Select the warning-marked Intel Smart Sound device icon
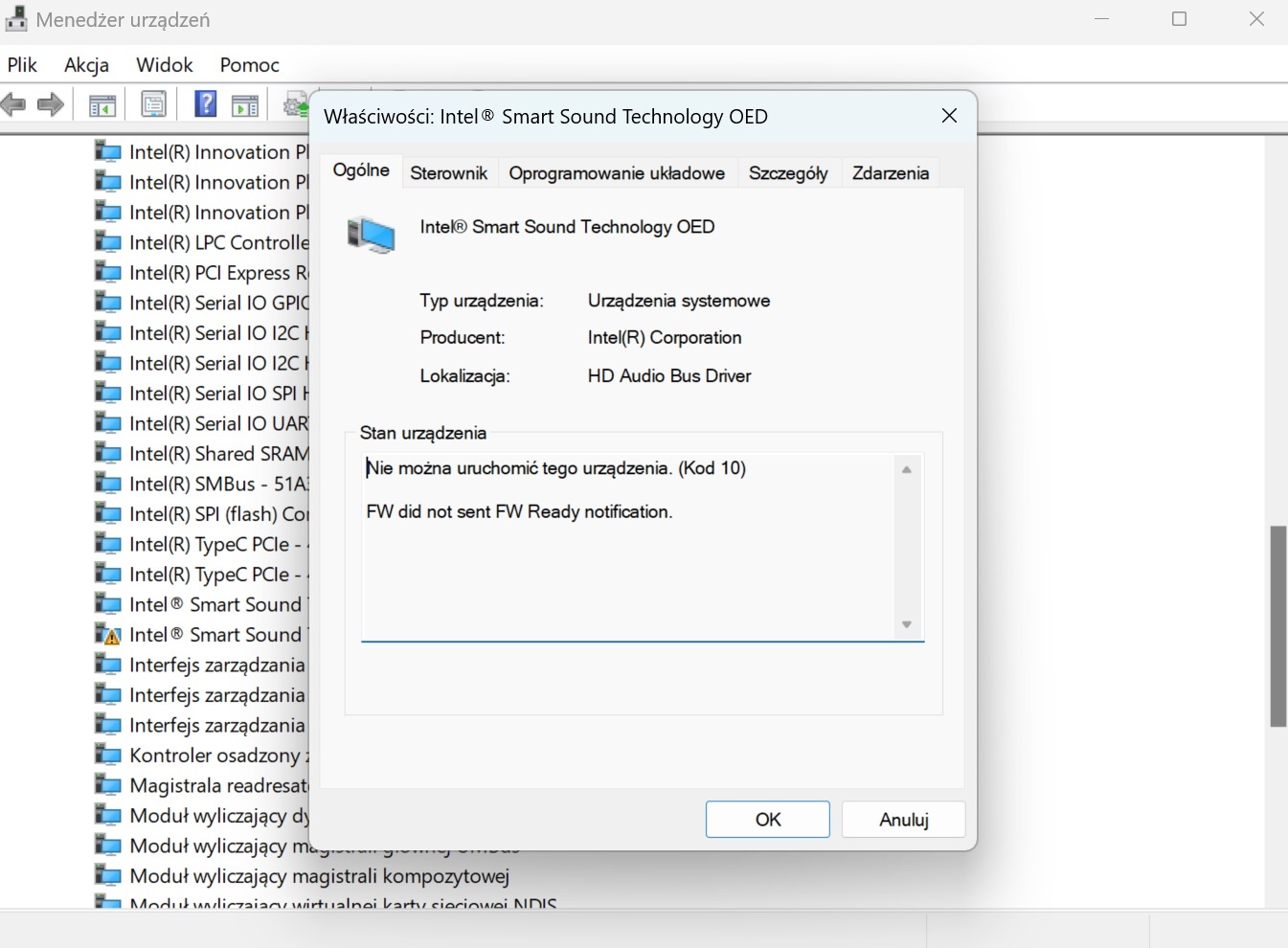 [x=107, y=634]
